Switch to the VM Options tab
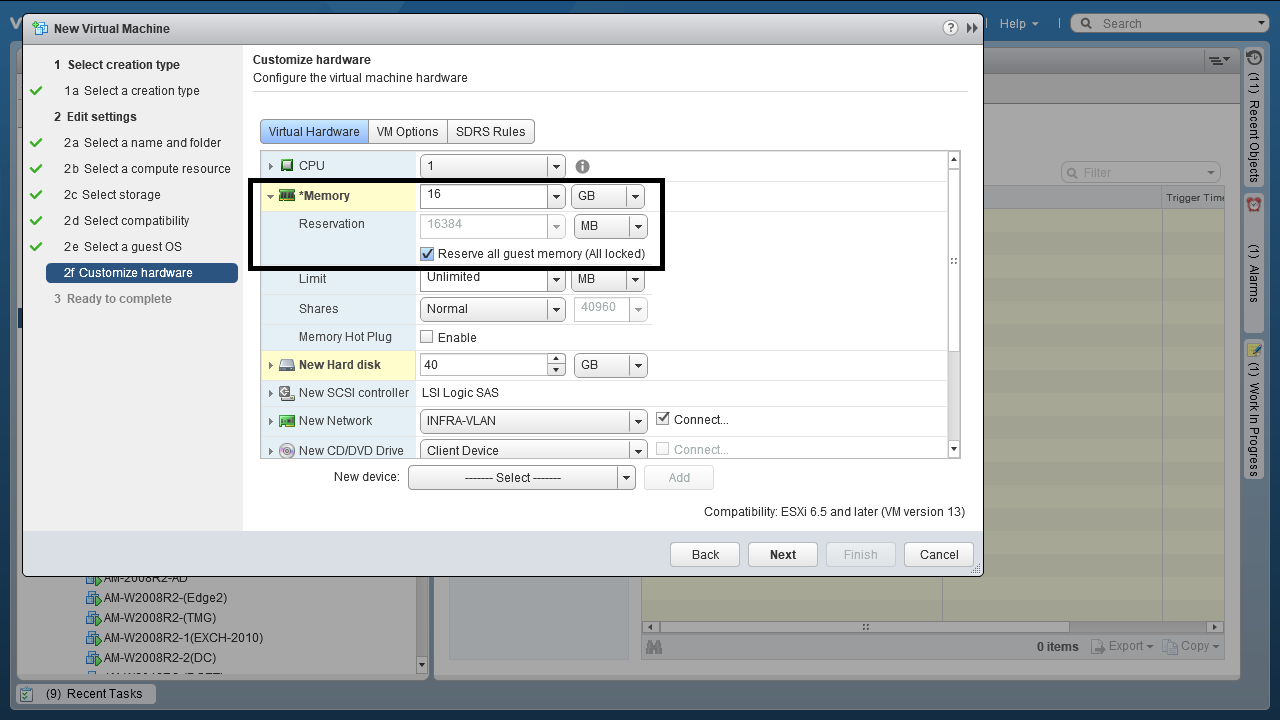This screenshot has height=720, width=1280. click(x=407, y=132)
